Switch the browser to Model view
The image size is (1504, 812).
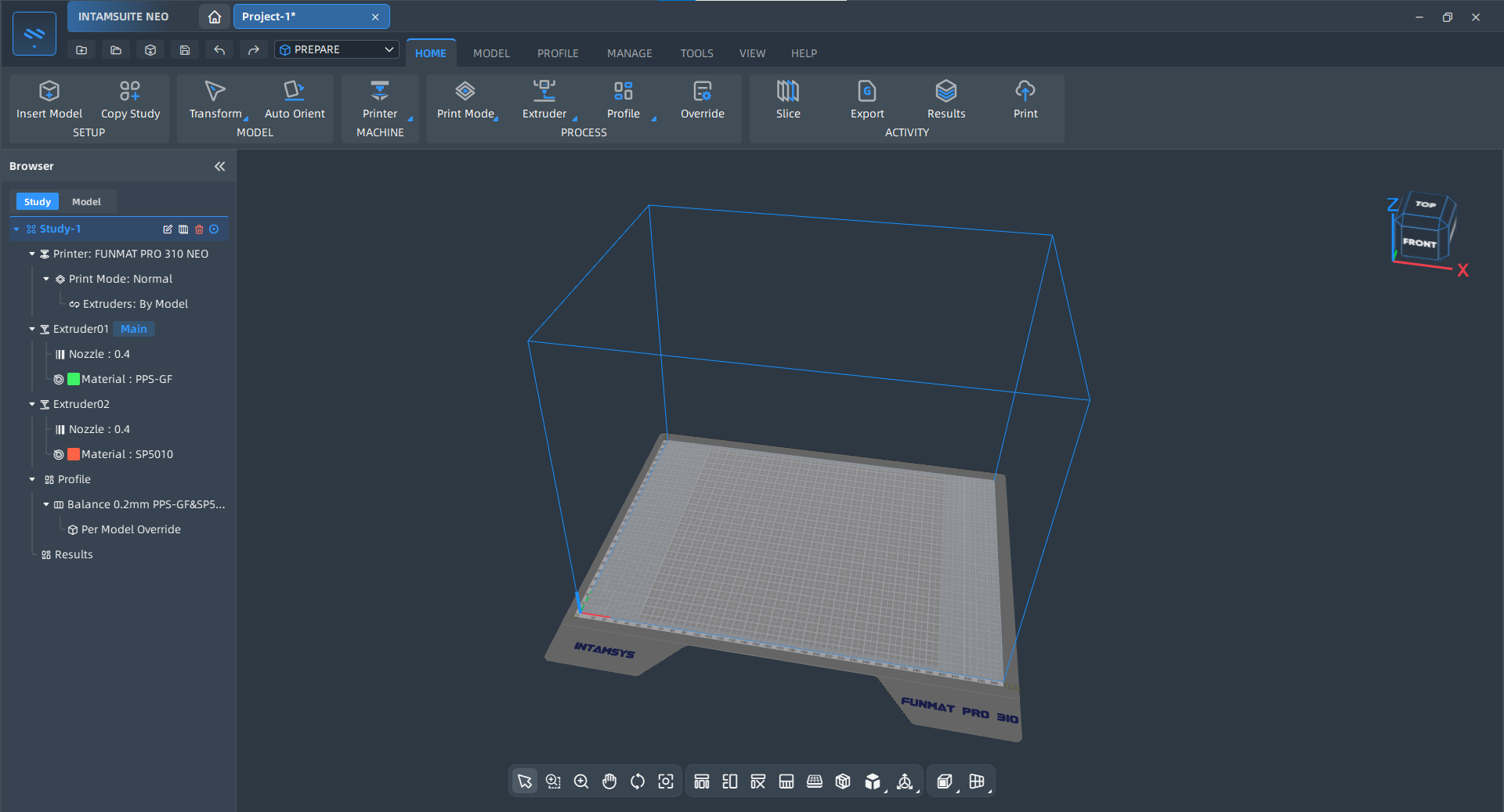click(86, 202)
